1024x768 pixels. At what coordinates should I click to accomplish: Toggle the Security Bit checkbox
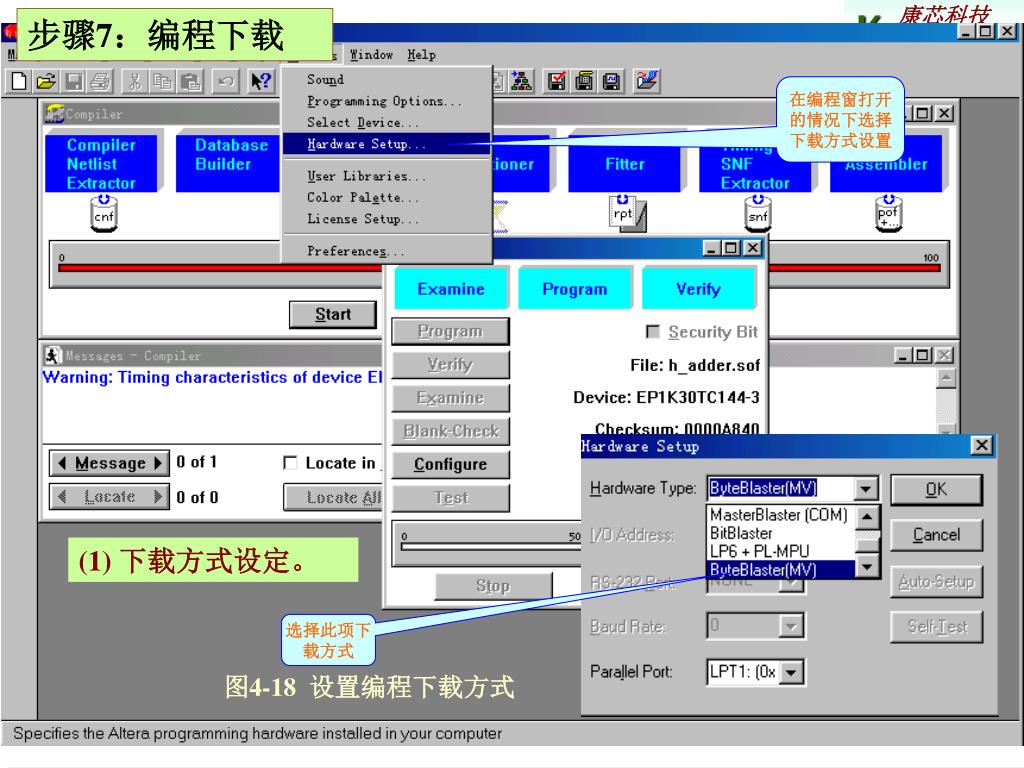tap(652, 332)
